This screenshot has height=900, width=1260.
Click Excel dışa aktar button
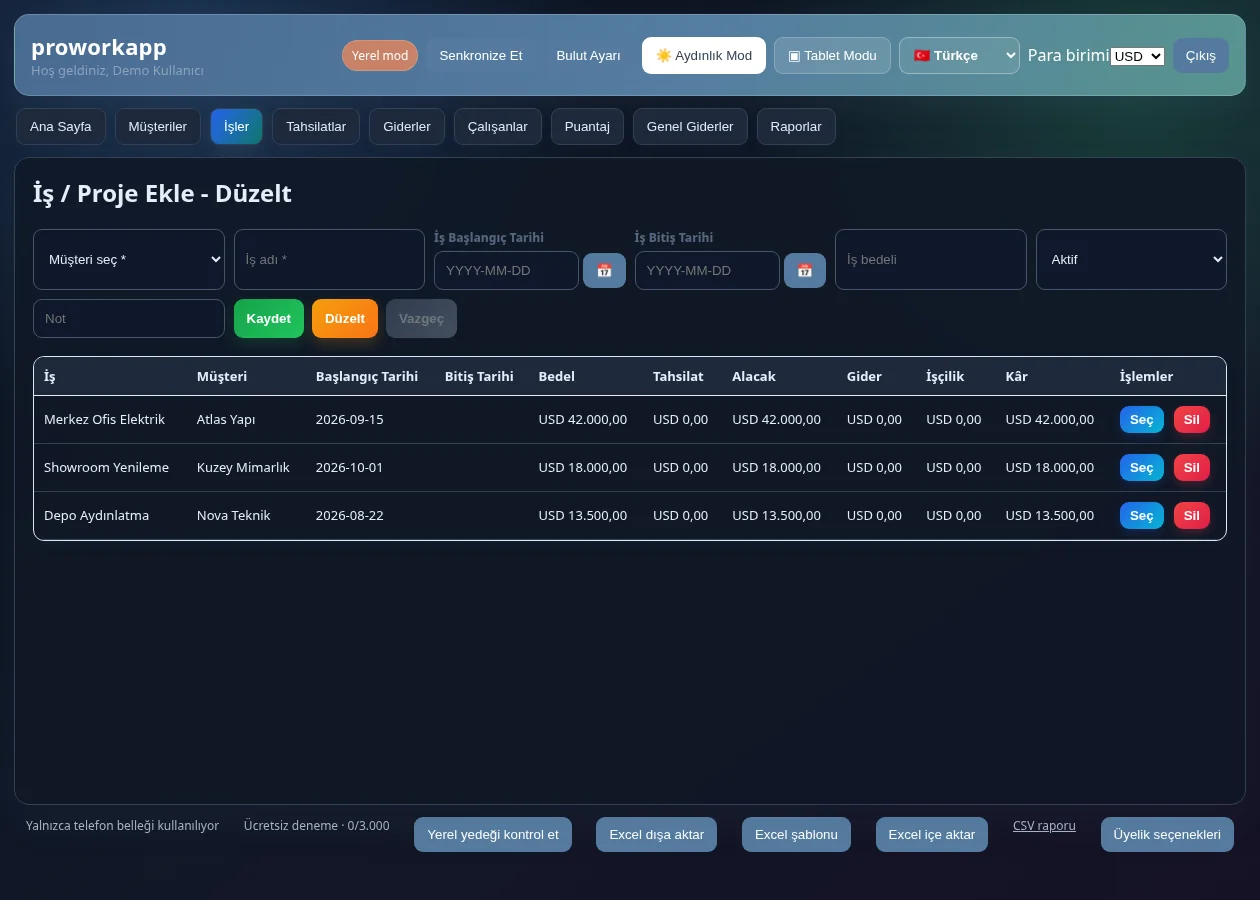click(x=657, y=834)
